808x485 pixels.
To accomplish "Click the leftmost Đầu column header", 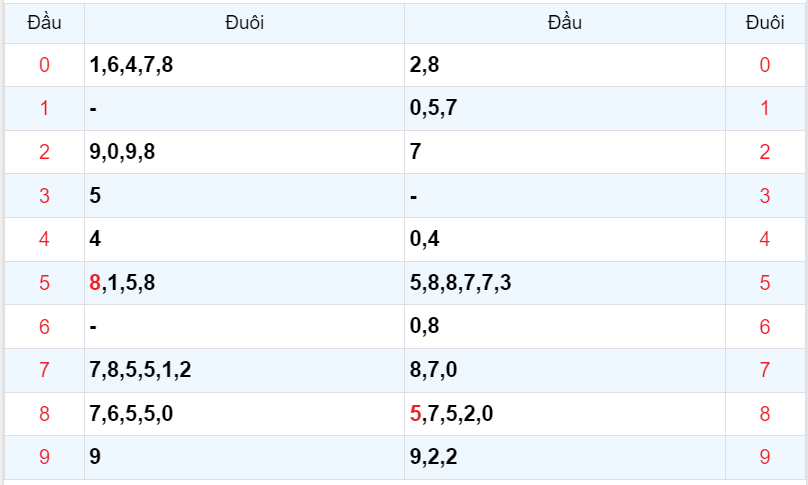I will point(44,22).
